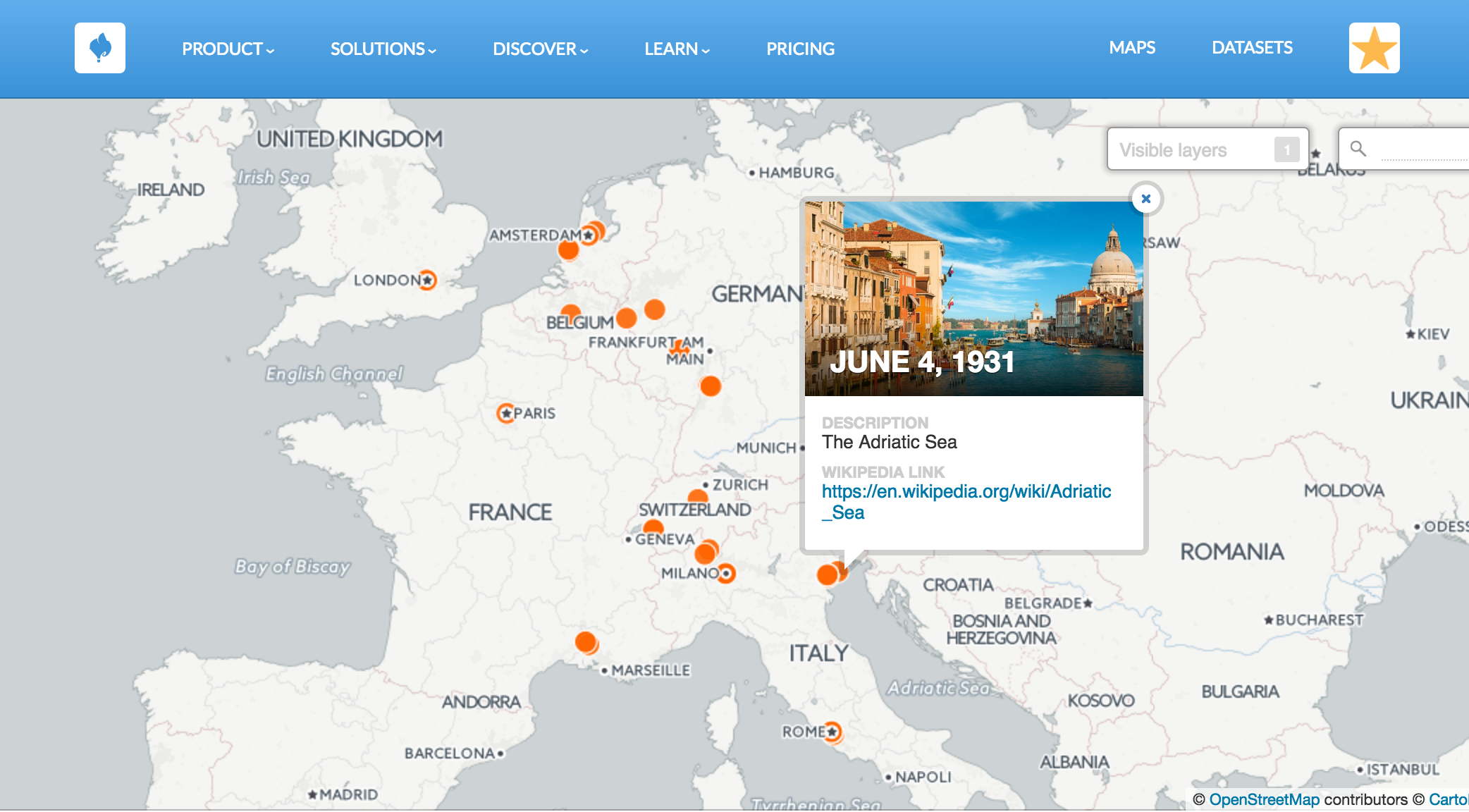Expand the Product menu
Screen dimensions: 1469x812
point(228,49)
